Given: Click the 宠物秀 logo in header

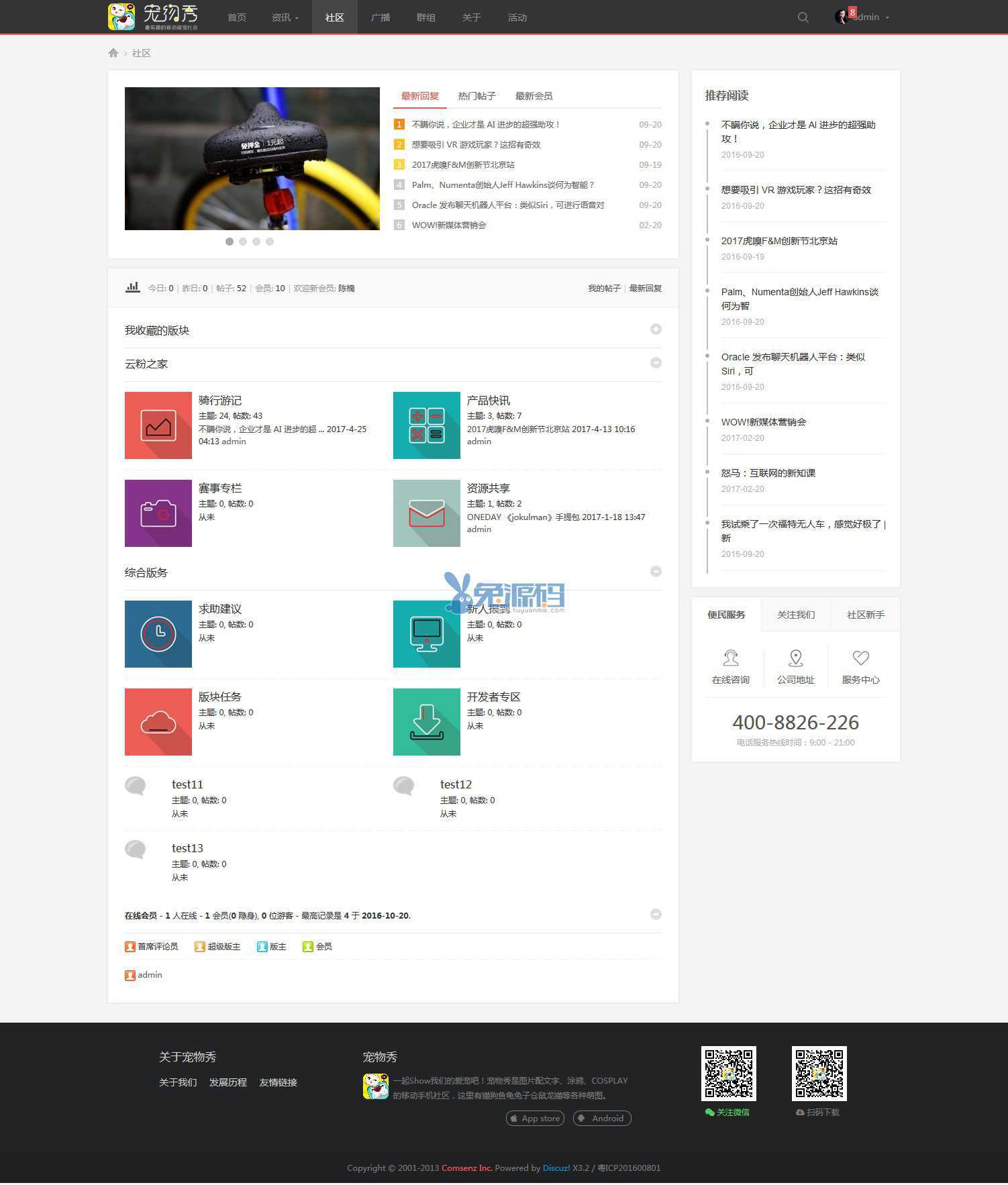Looking at the screenshot, I should click(153, 17).
